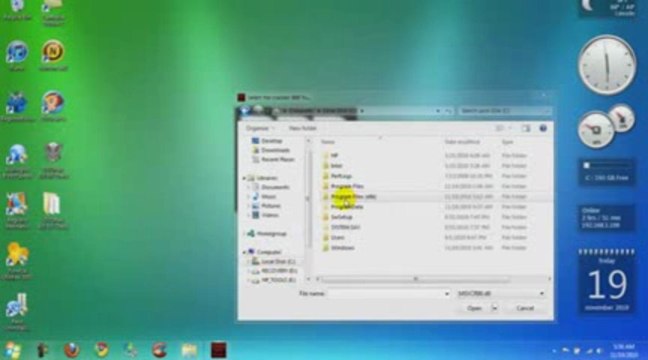
Task: Click the New folder button
Action: [303, 129]
